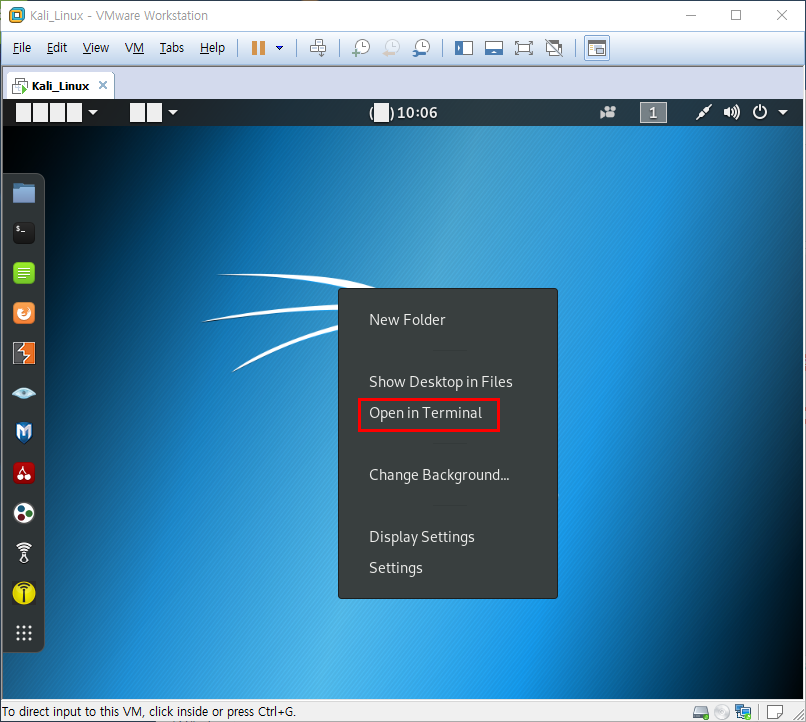This screenshot has width=806, height=722.
Task: Open the VM menu
Action: tap(134, 48)
